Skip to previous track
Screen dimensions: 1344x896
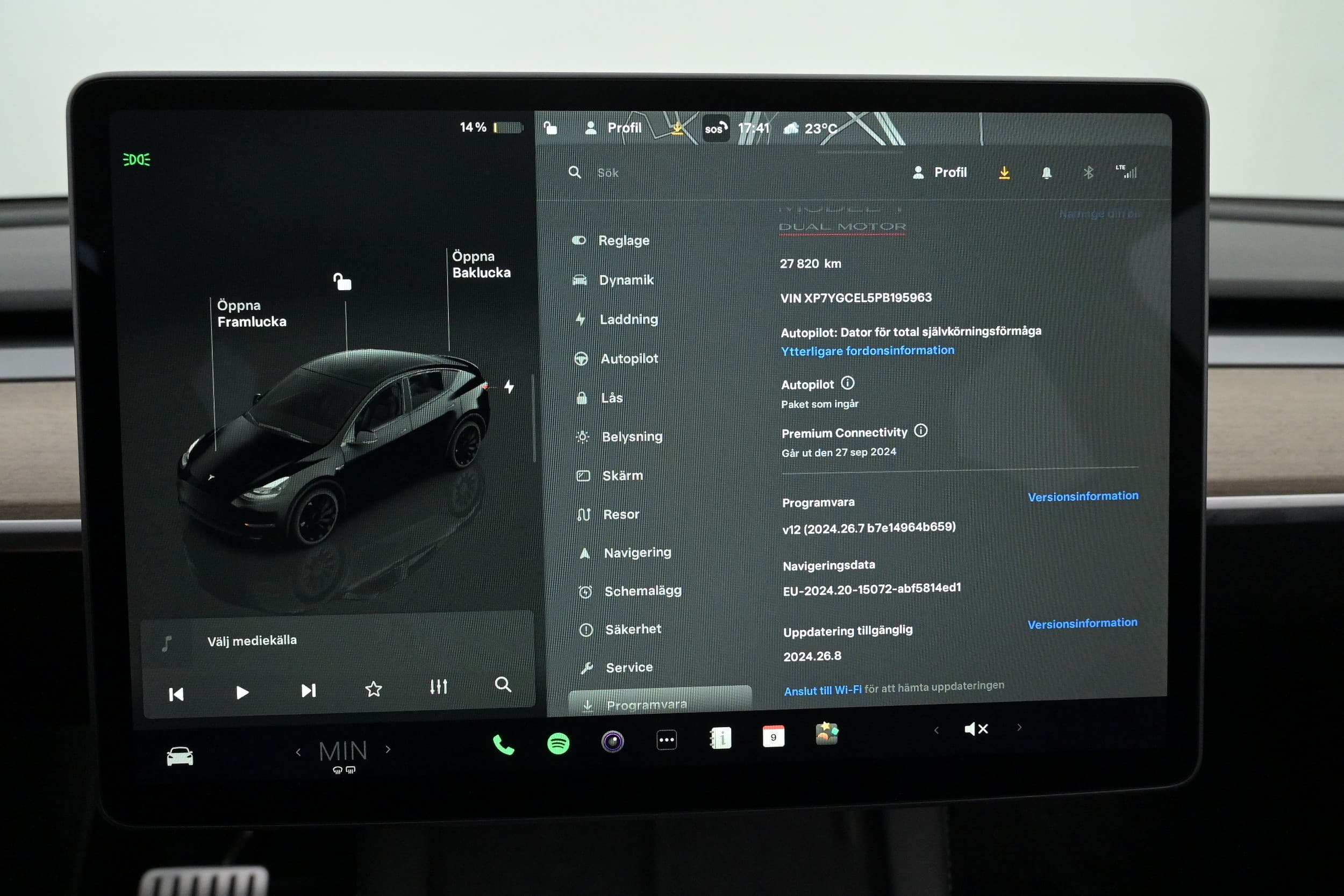pyautogui.click(x=176, y=695)
